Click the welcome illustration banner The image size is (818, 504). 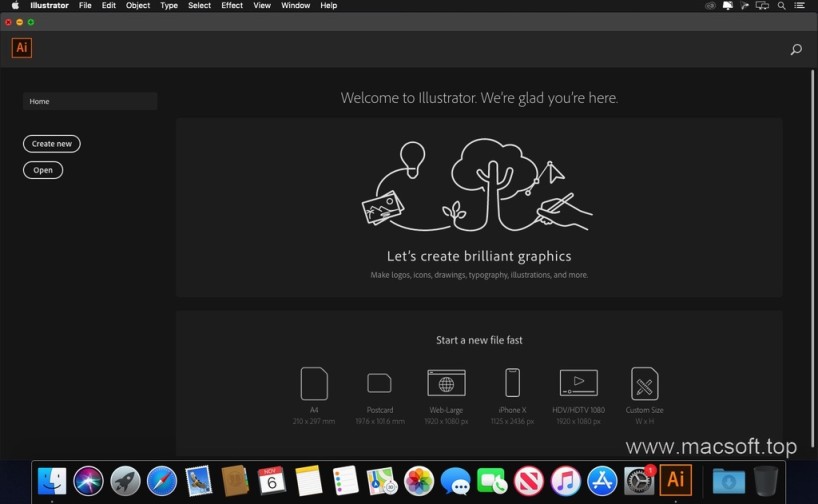tap(479, 206)
